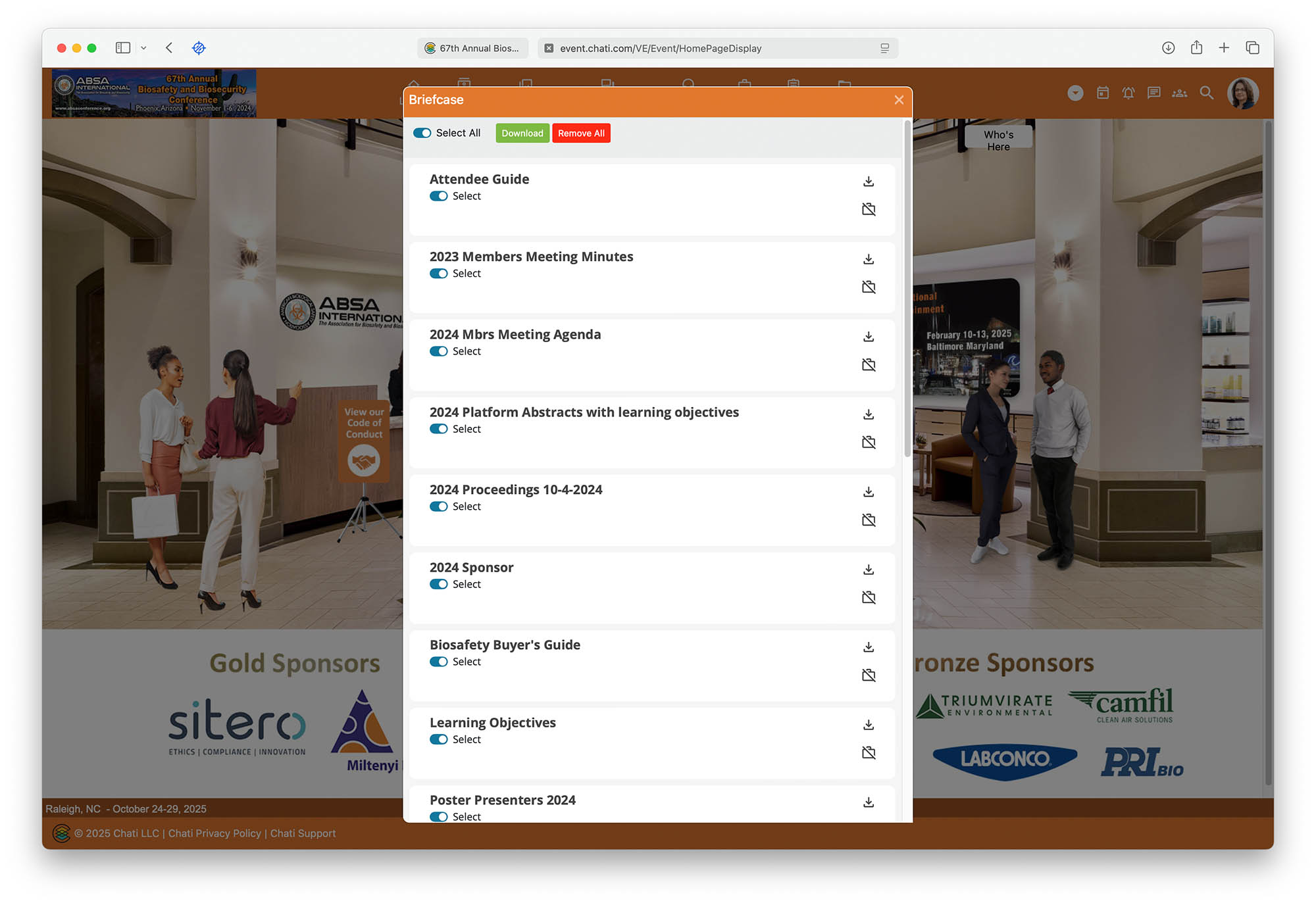Select the 67th Annual Bios... tab

[x=472, y=48]
